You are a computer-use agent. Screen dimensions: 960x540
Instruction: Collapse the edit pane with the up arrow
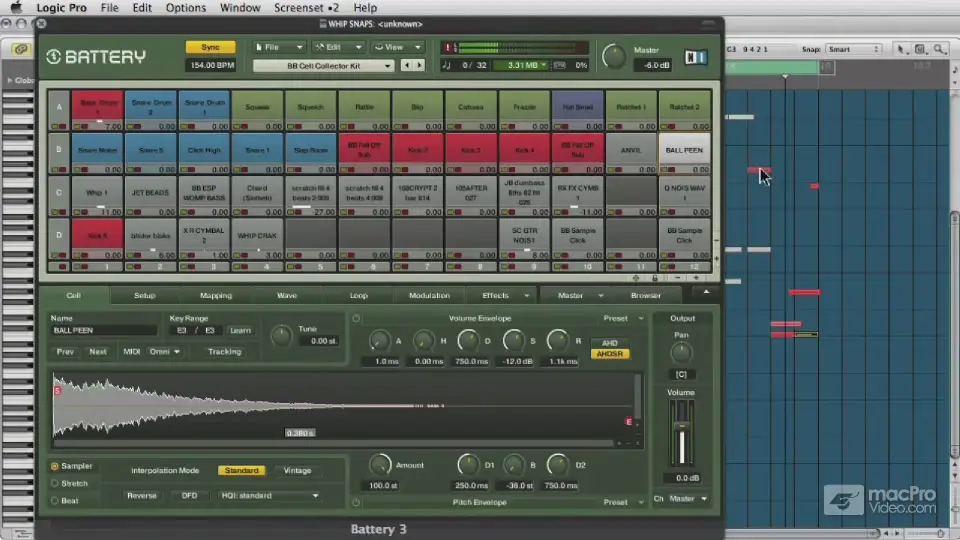point(706,293)
